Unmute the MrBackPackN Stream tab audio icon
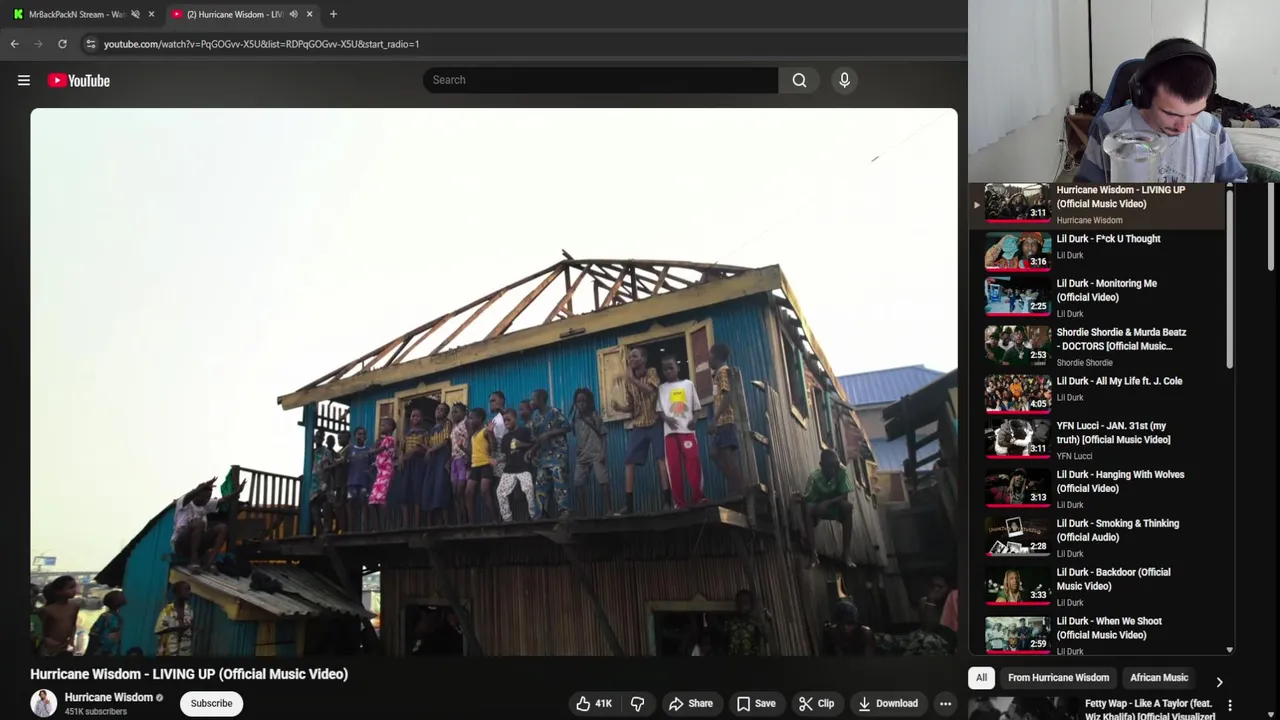This screenshot has height=720, width=1280. [x=135, y=14]
